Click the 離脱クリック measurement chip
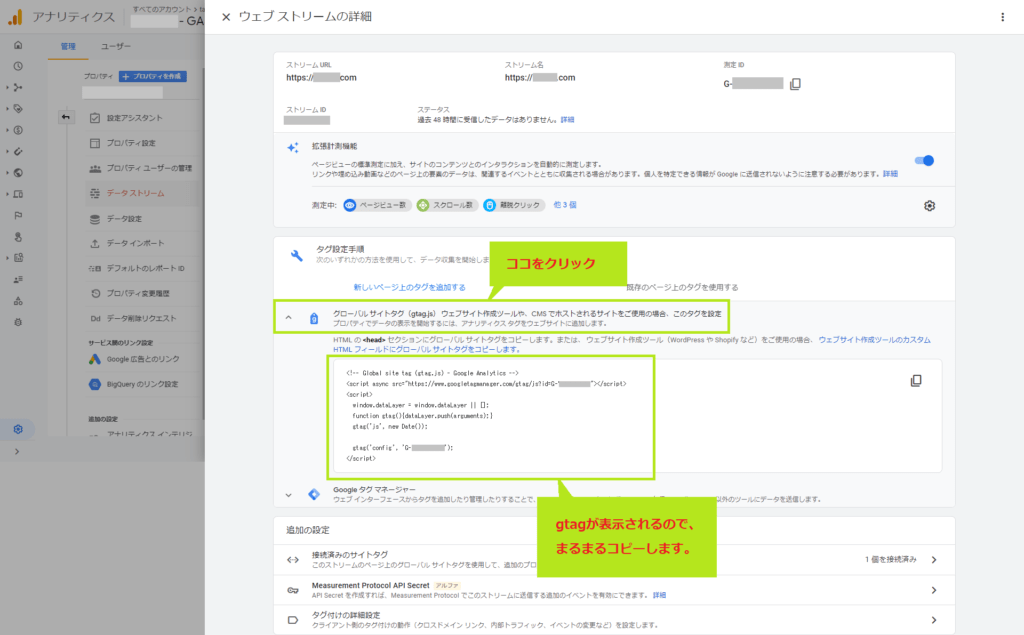The height and width of the screenshot is (635, 1024). (514, 205)
